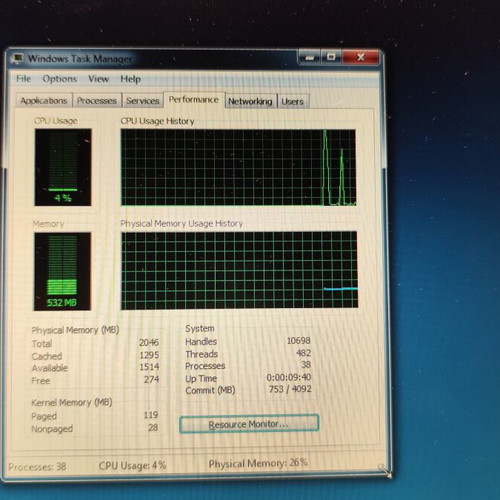Open the Help menu
The height and width of the screenshot is (500, 500).
point(130,79)
